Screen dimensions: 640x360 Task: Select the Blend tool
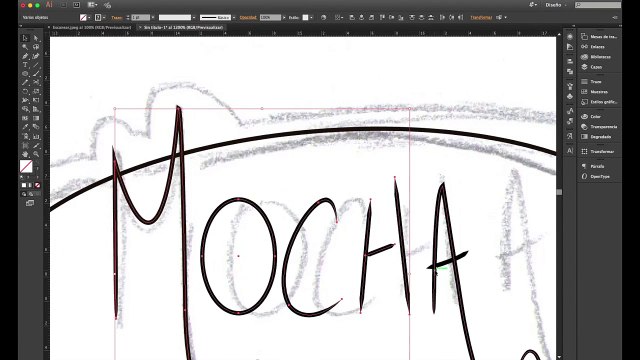click(x=36, y=127)
